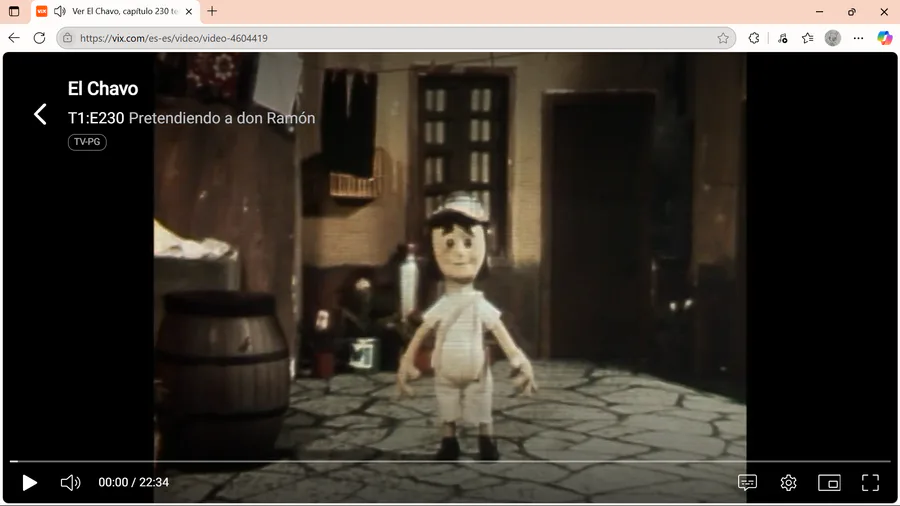Click episode title 'Pretendiendo a don Ramón'
This screenshot has height=506, width=900.
tap(222, 118)
